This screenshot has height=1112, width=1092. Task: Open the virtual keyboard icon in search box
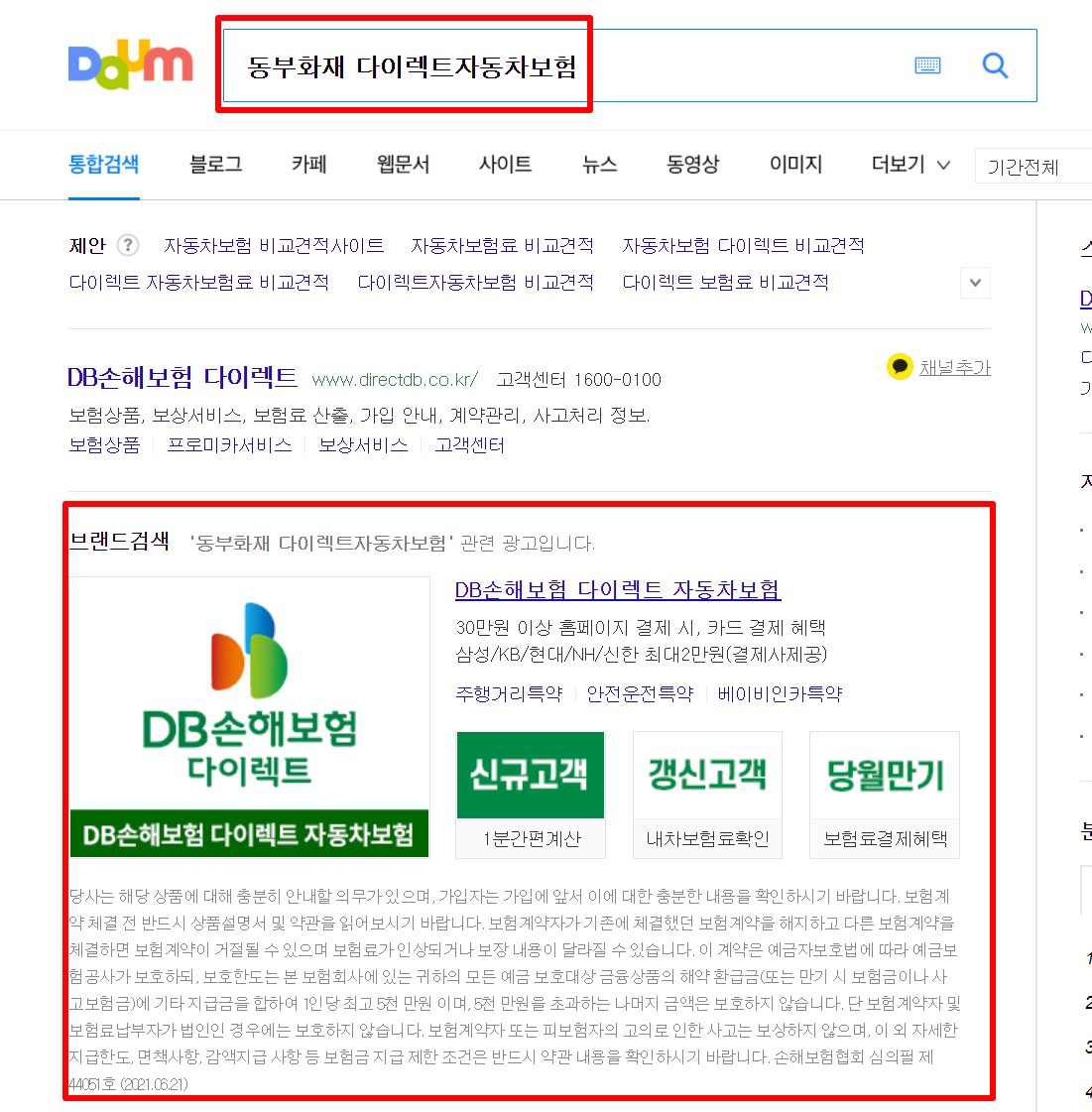(x=927, y=65)
